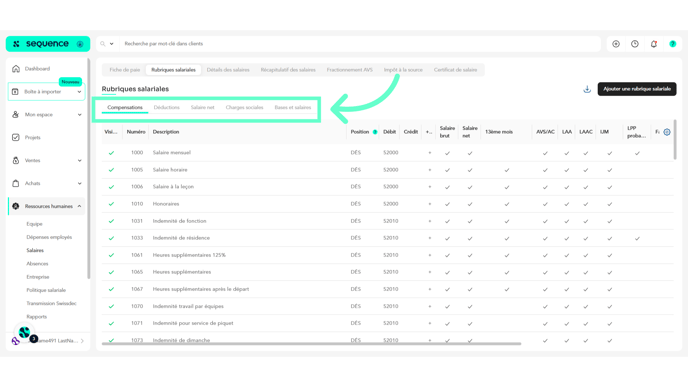Open the notifications bell
Viewport: 688px width, 387px height.
(x=654, y=44)
